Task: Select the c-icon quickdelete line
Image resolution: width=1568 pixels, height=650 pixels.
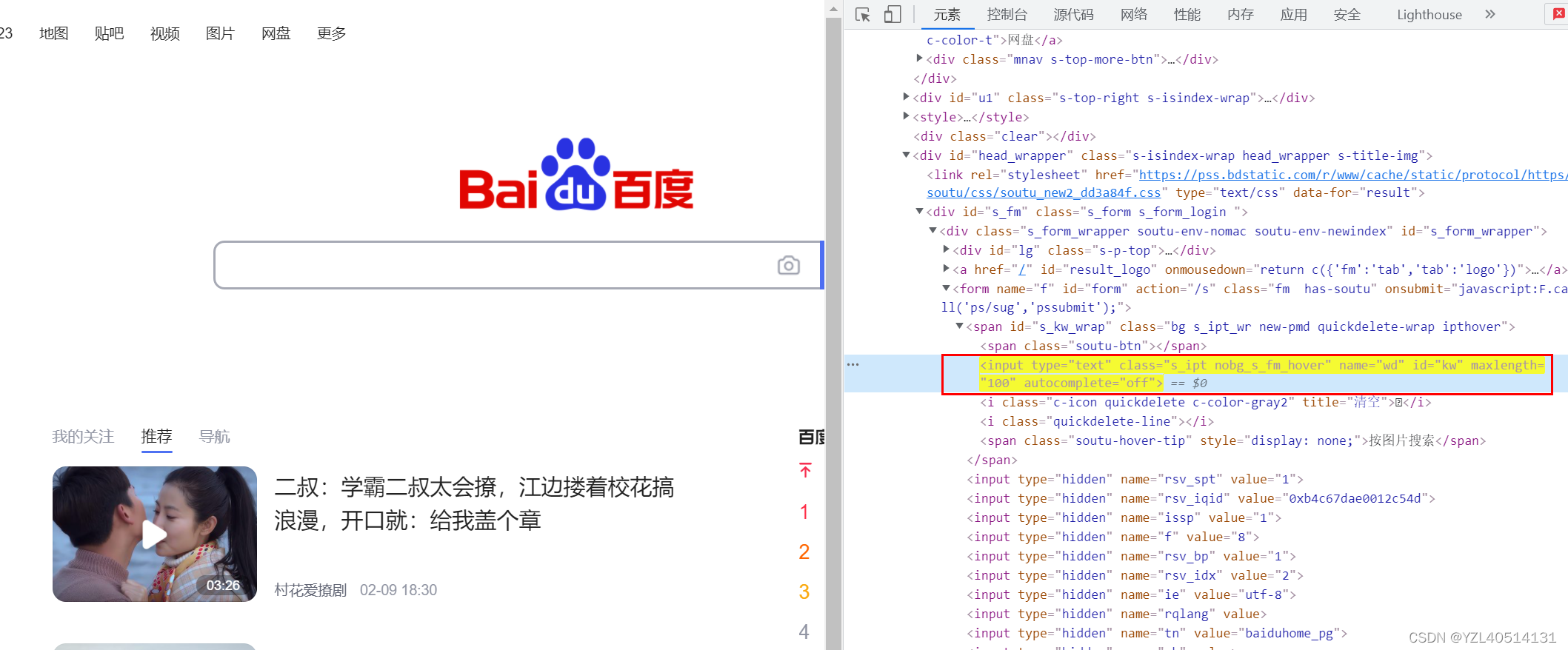Action: pyautogui.click(x=1206, y=402)
